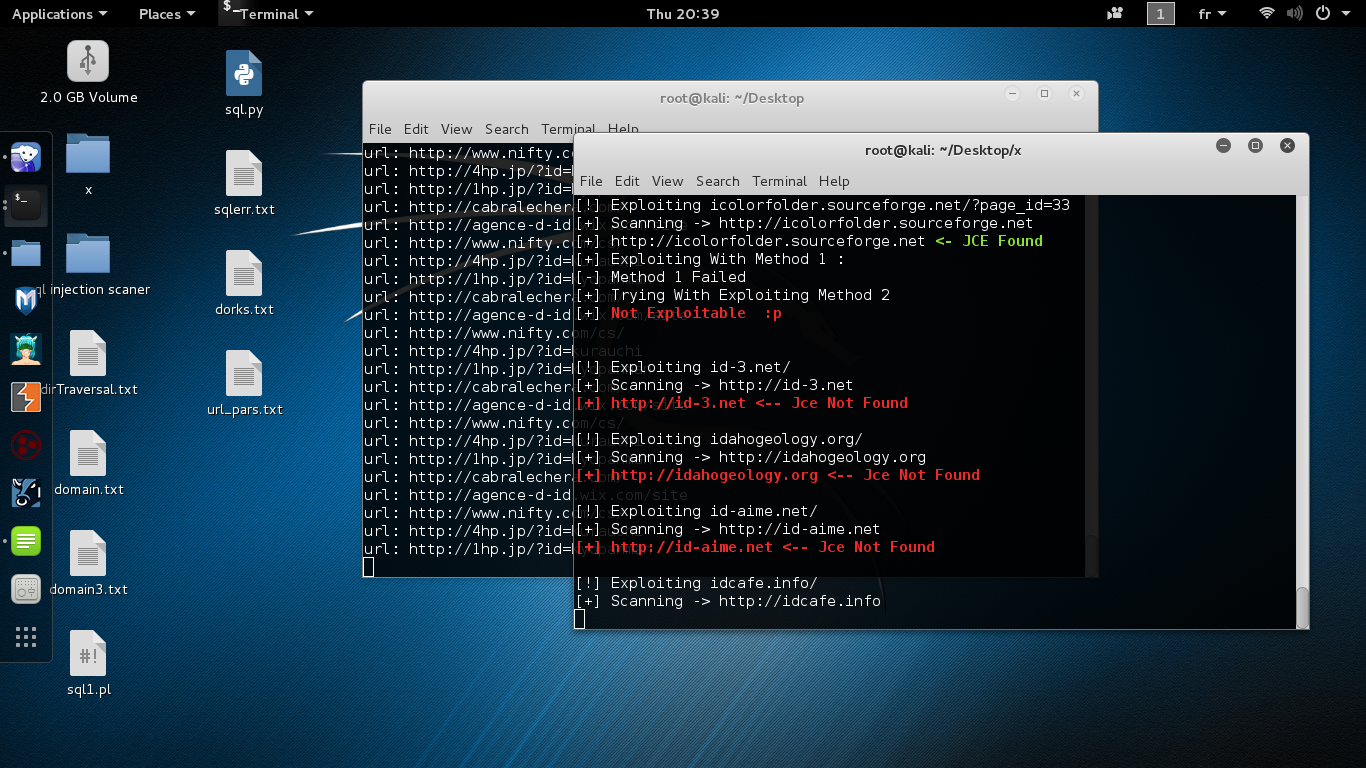Open File menu in the Desktop/x terminal
The height and width of the screenshot is (768, 1366).
click(591, 181)
